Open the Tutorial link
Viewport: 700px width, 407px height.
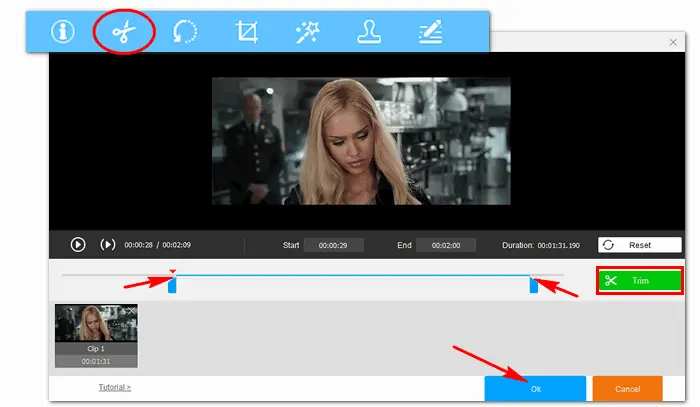tap(115, 387)
